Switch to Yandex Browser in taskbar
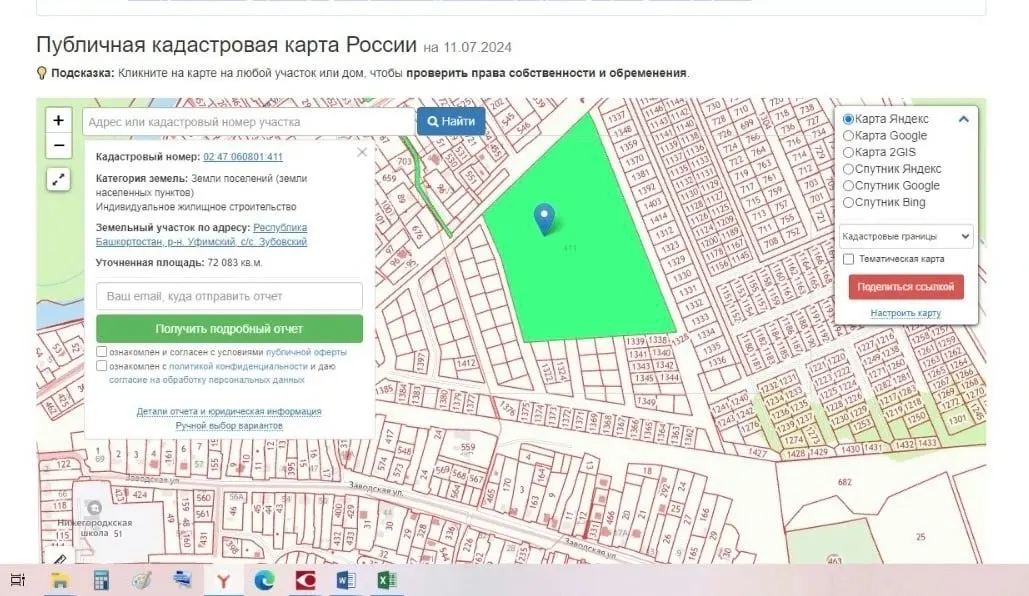Viewport: 1029px width, 596px height. [x=223, y=580]
